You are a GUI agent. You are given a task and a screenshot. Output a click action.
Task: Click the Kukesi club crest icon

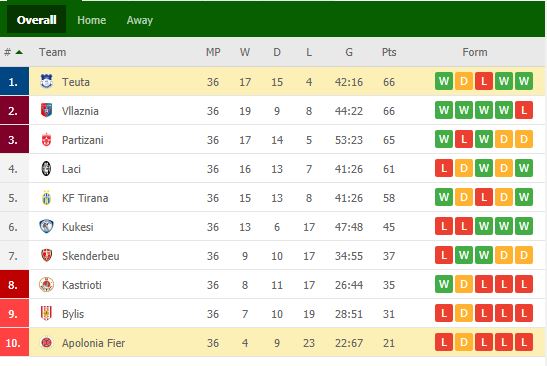pyautogui.click(x=46, y=226)
